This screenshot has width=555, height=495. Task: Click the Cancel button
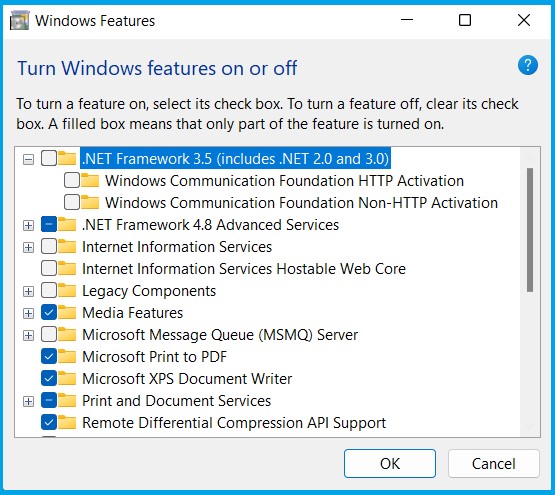click(x=493, y=463)
